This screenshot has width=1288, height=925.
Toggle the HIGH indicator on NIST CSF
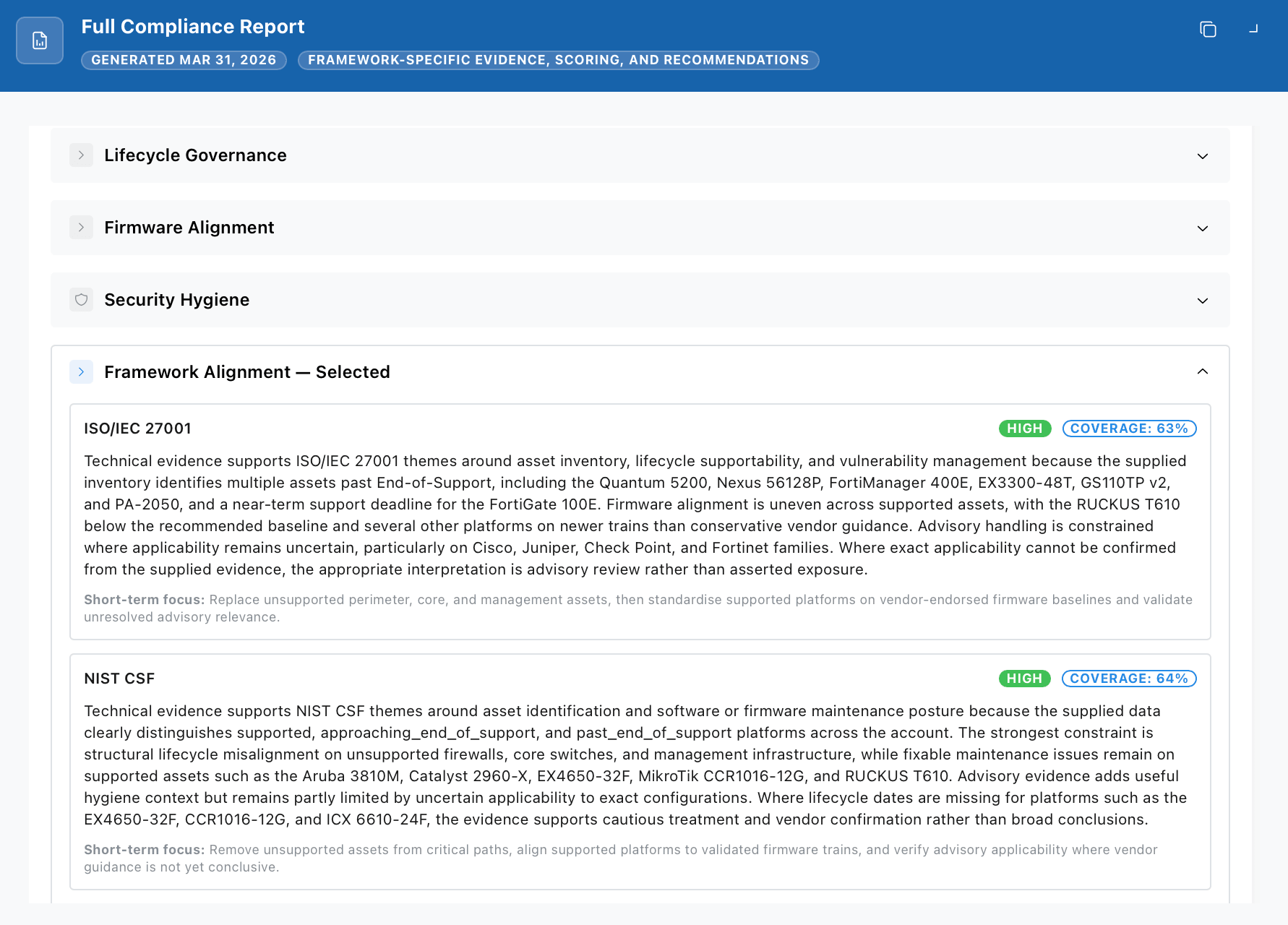click(x=1024, y=678)
